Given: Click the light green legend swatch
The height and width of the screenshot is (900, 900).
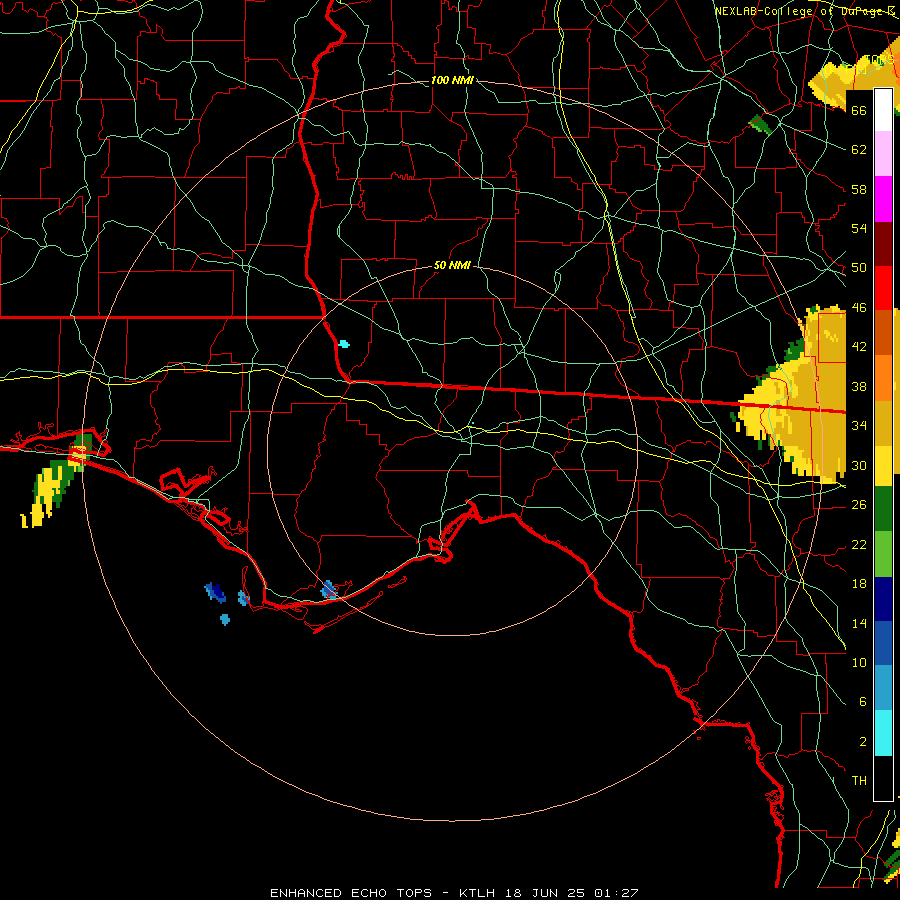Looking at the screenshot, I should pyautogui.click(x=883, y=554).
